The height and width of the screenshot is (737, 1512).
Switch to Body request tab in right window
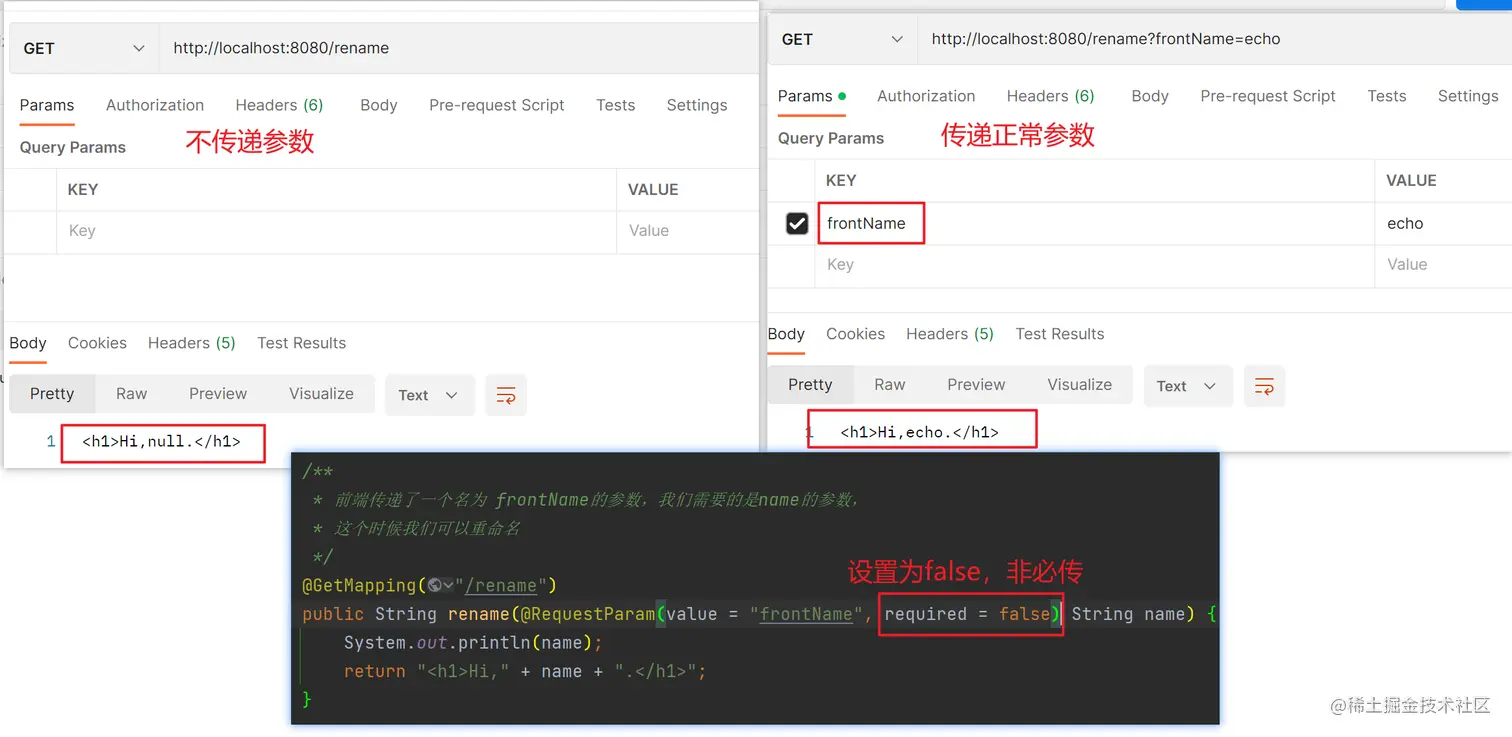click(x=1150, y=96)
